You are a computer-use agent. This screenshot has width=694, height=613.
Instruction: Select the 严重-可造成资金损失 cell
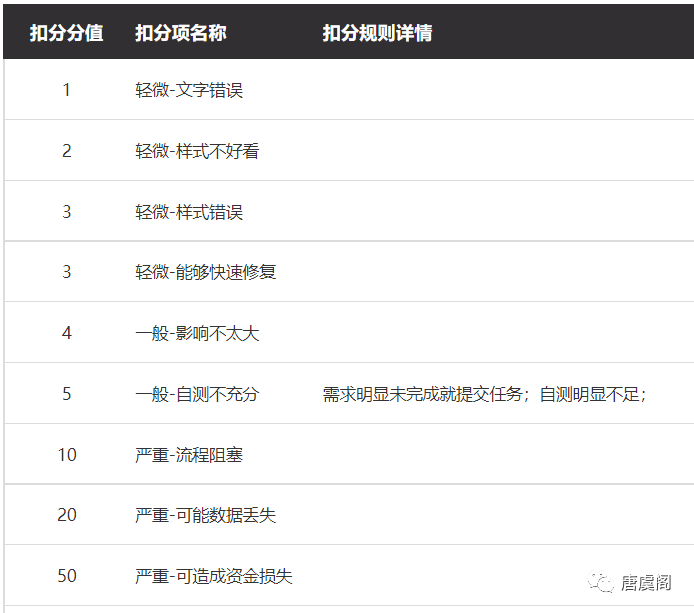[214, 576]
